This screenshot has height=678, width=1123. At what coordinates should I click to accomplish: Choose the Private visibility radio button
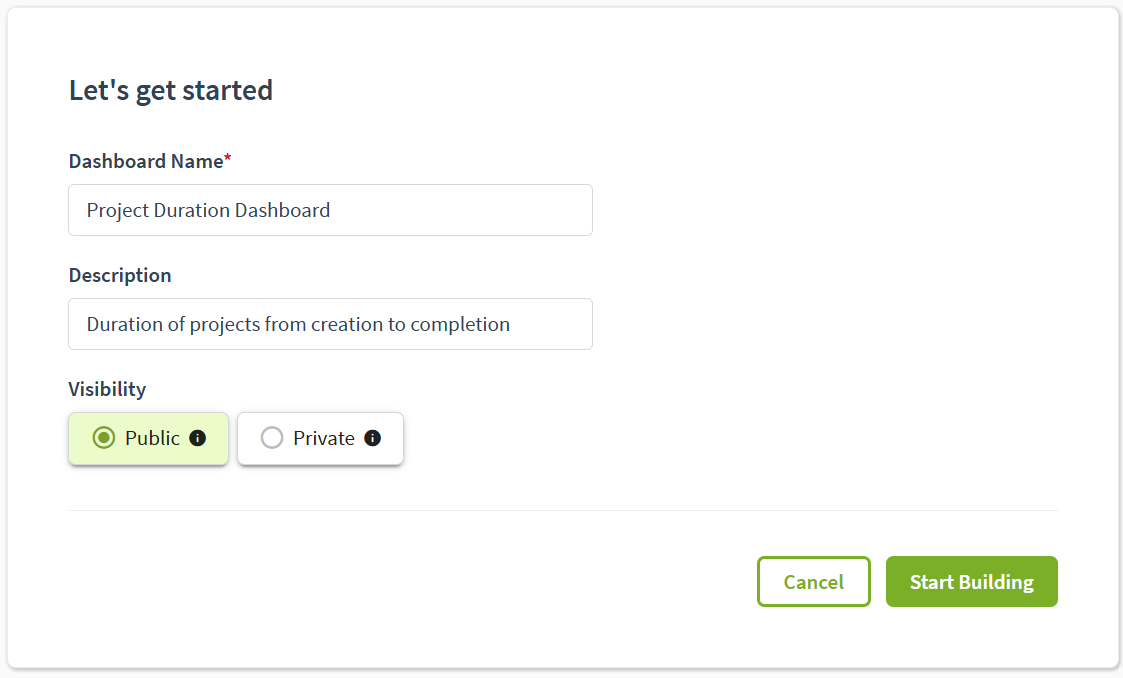click(x=271, y=438)
